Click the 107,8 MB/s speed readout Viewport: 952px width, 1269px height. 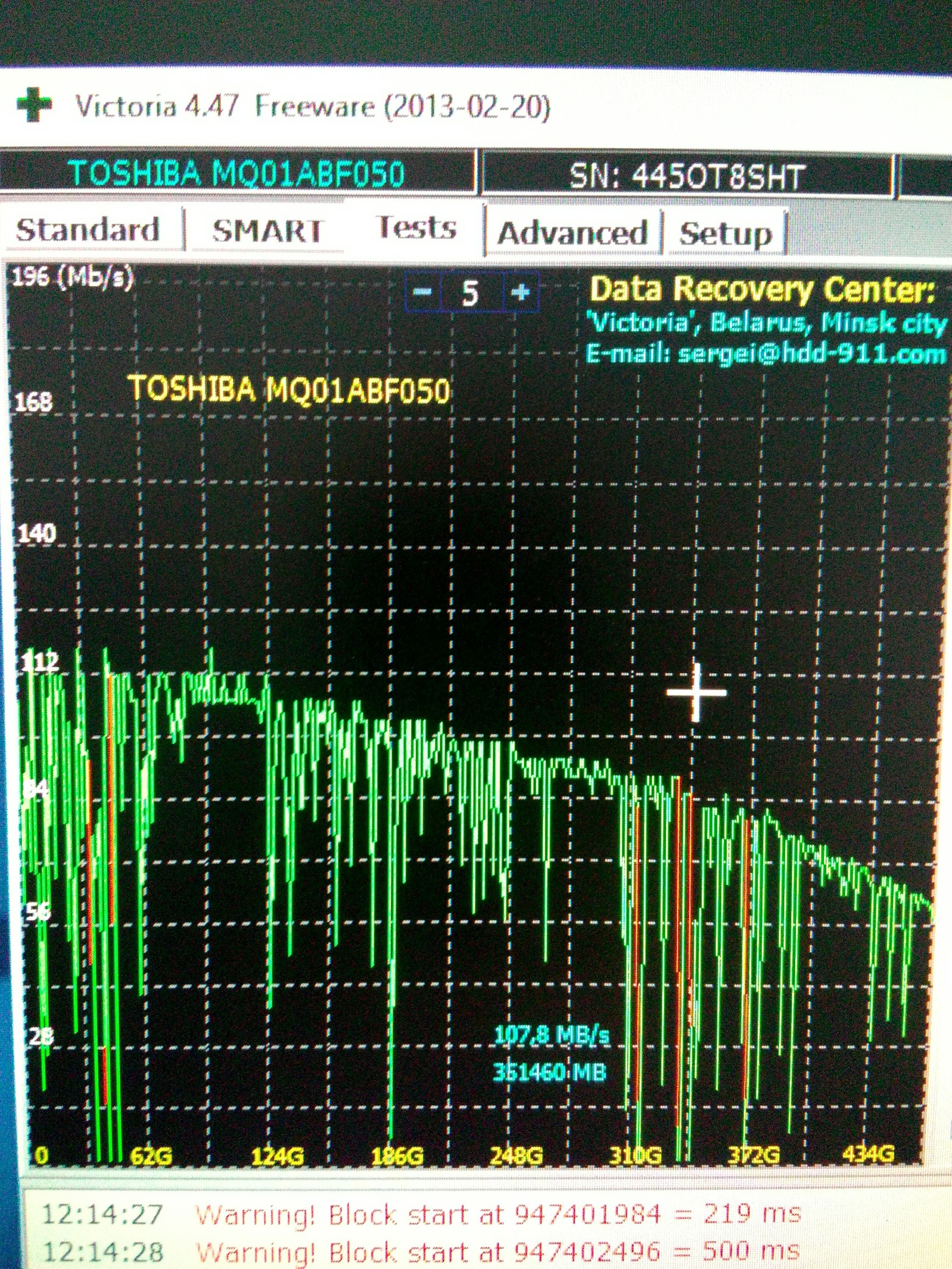point(552,1035)
